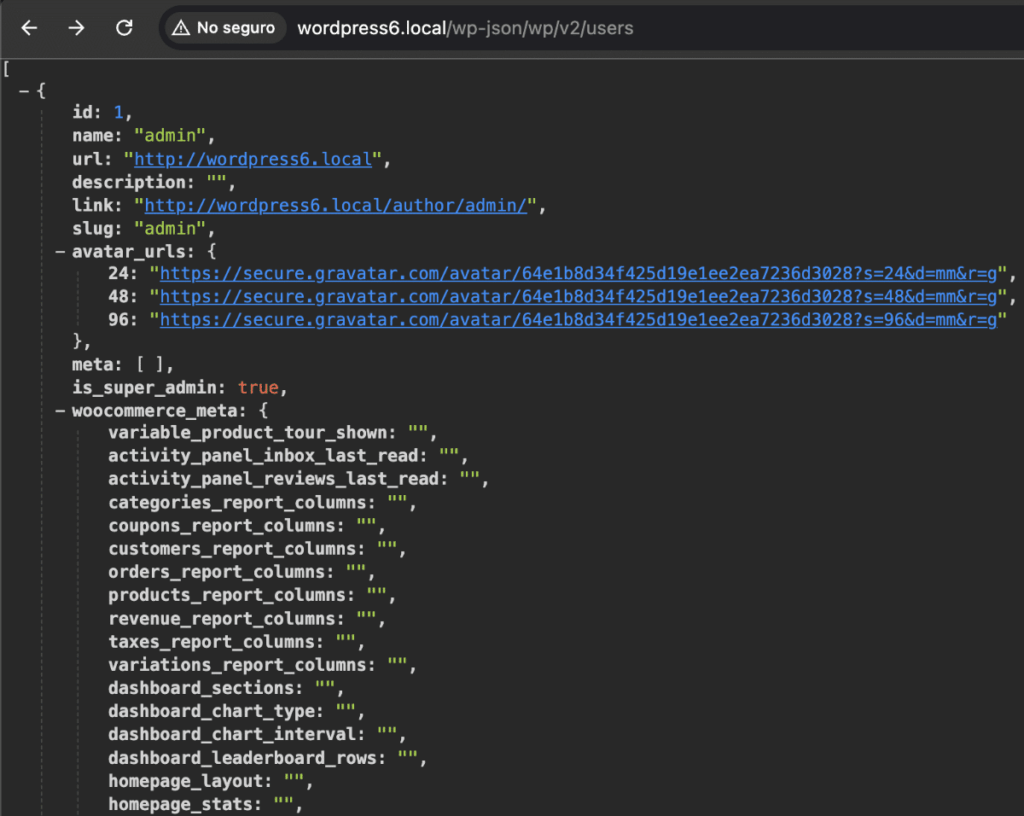Open the http://wordpress6.local url link

253,159
